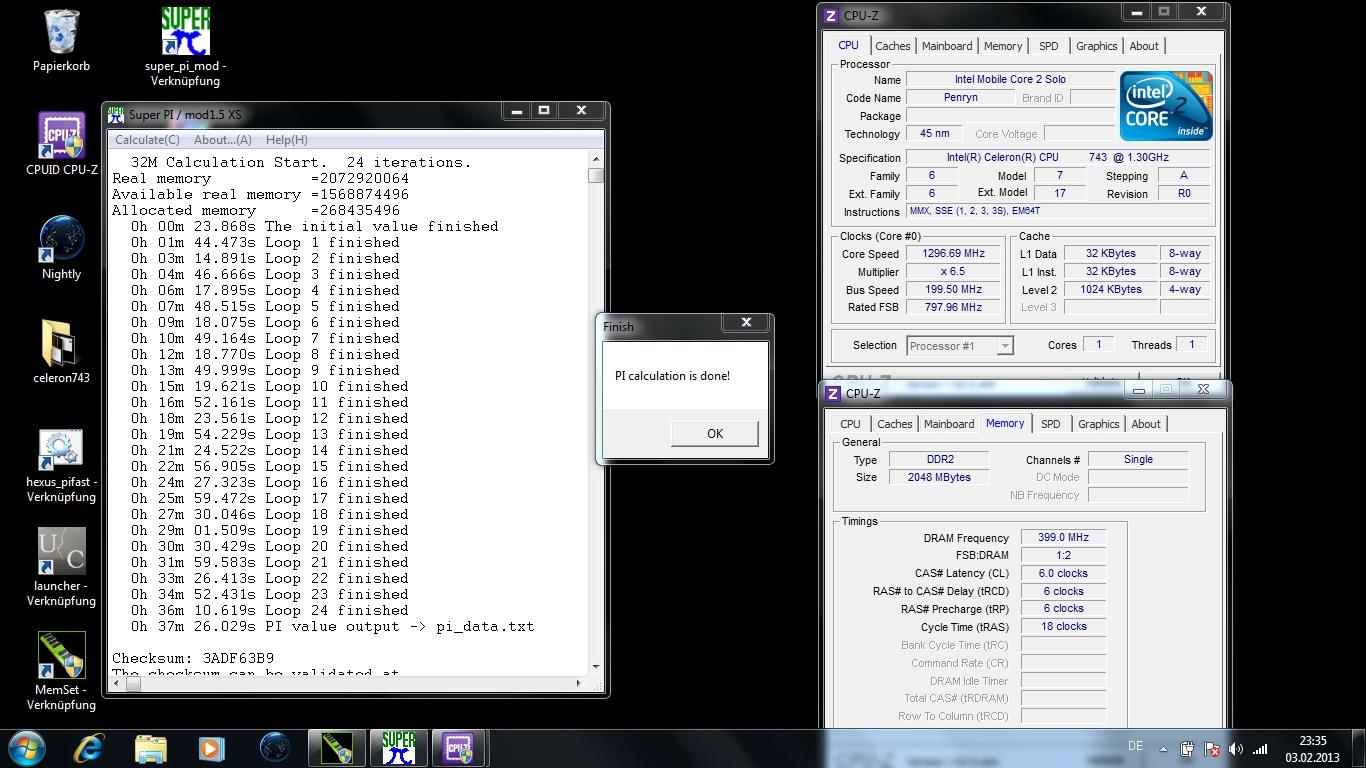This screenshot has height=768, width=1366.
Task: Switch to About tab in upper CPU-Z
Action: tap(1144, 46)
